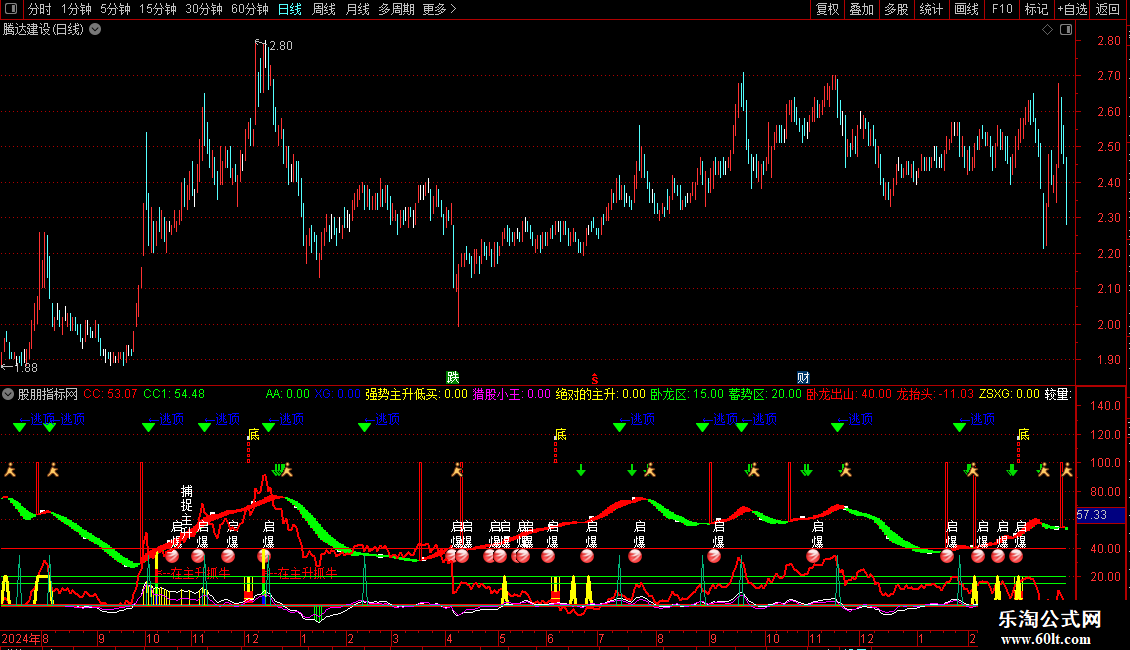Screen dimensions: 1130x650
Task: Click the window layout icon before 分时
Action: pos(11,9)
